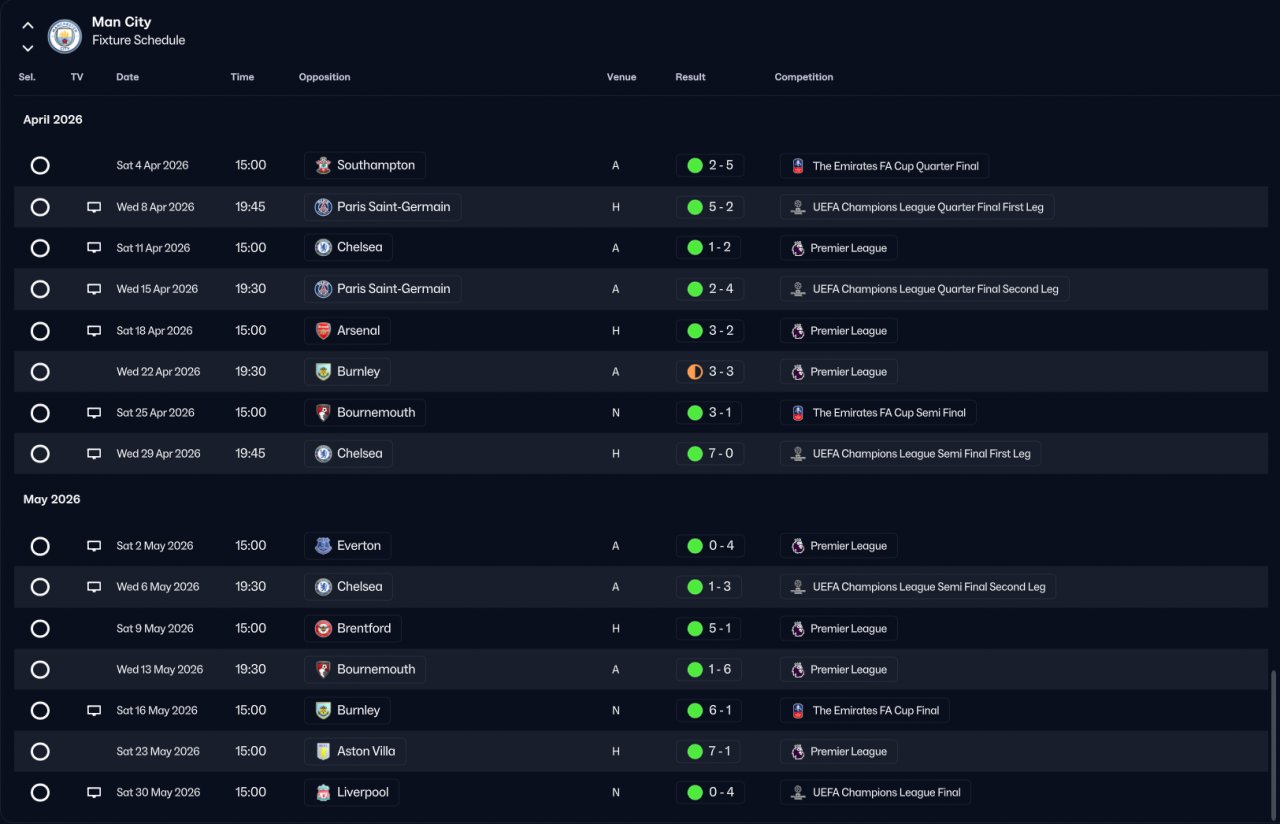Open the 0 - 4 result against Liverpool
This screenshot has width=1280, height=824.
[710, 793]
